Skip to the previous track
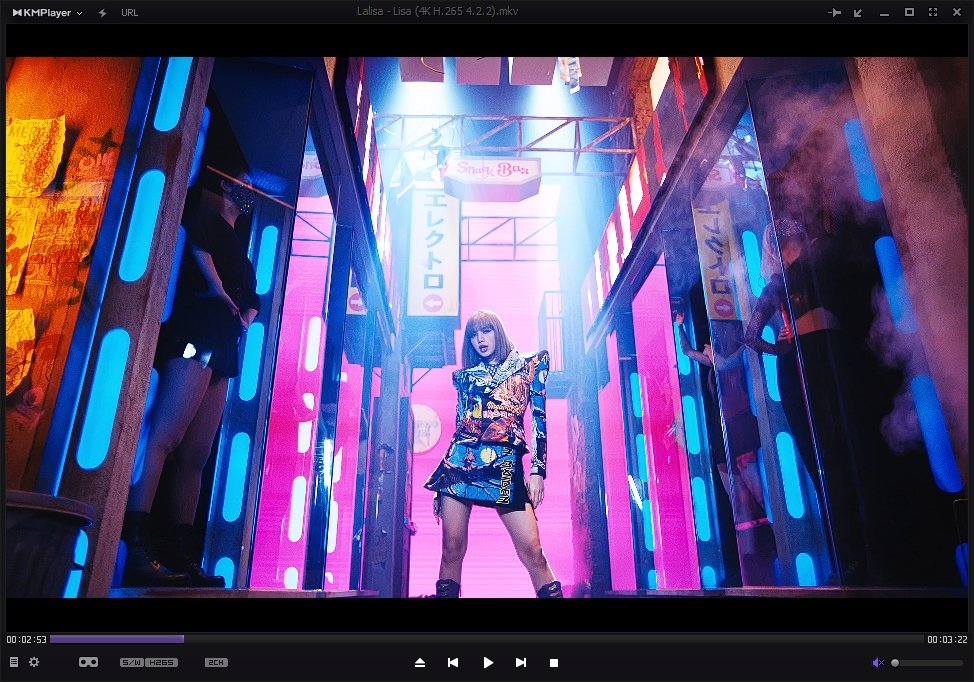Image resolution: width=974 pixels, height=682 pixels. (453, 663)
